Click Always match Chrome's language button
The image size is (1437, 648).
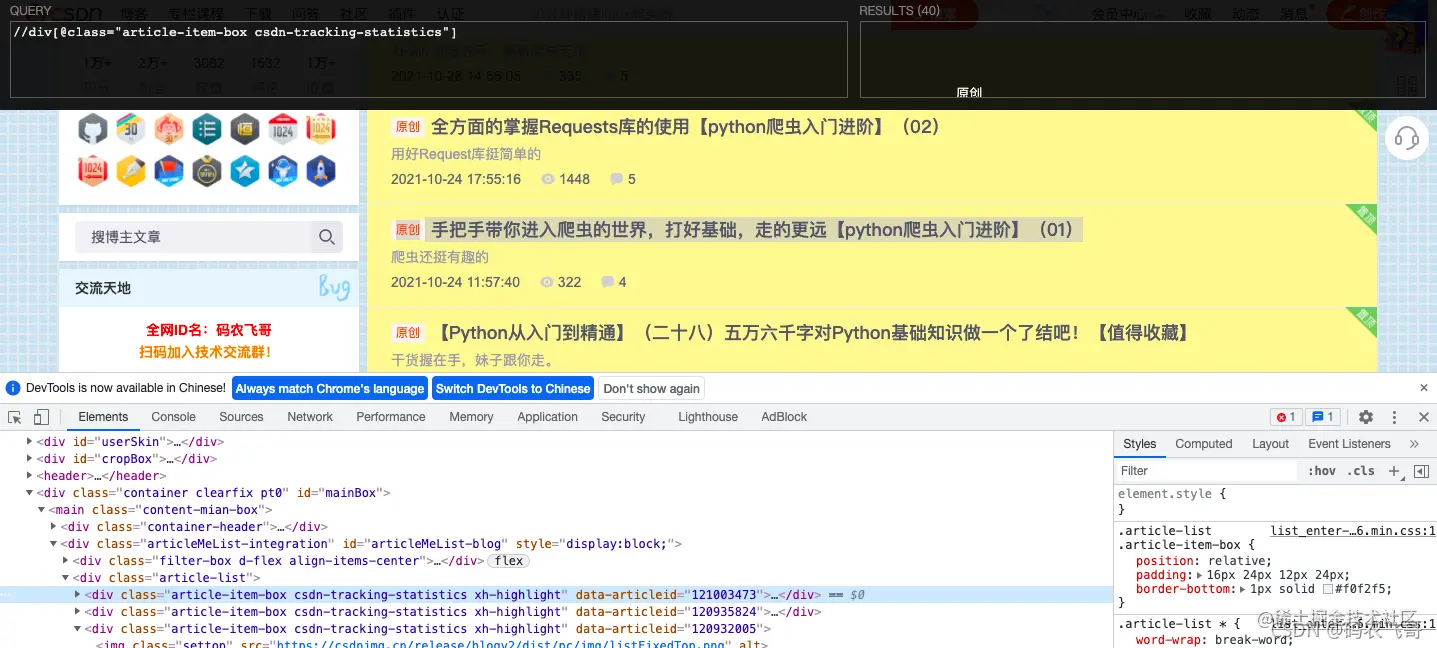[x=330, y=388]
